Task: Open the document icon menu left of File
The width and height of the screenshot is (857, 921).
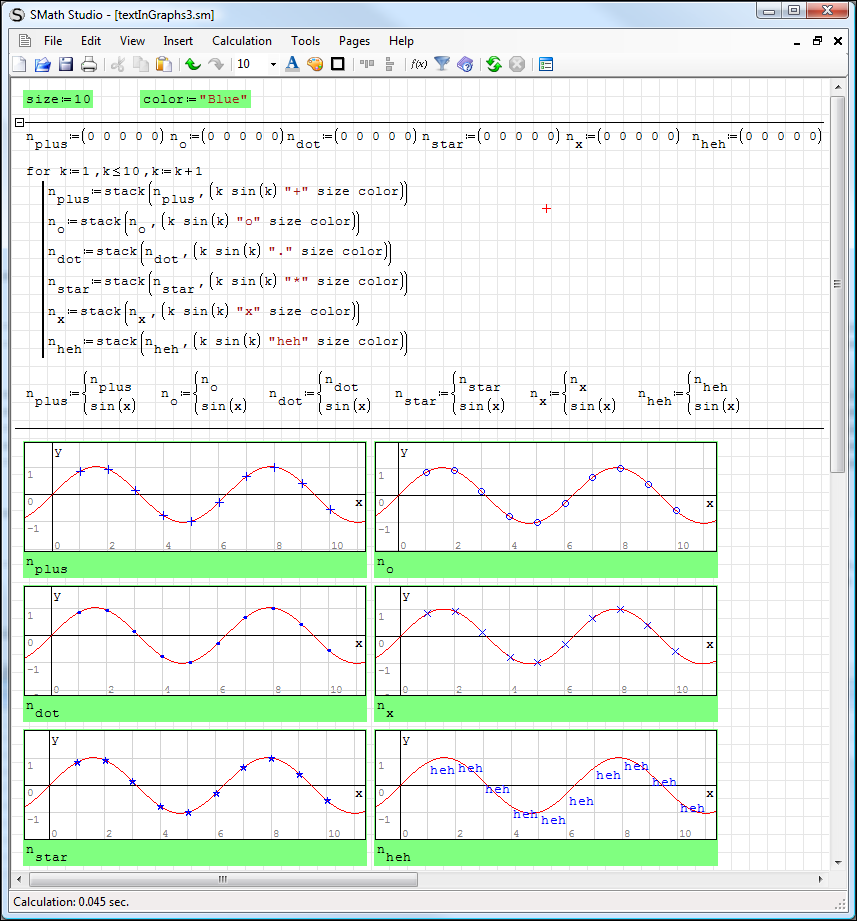Action: (25, 41)
